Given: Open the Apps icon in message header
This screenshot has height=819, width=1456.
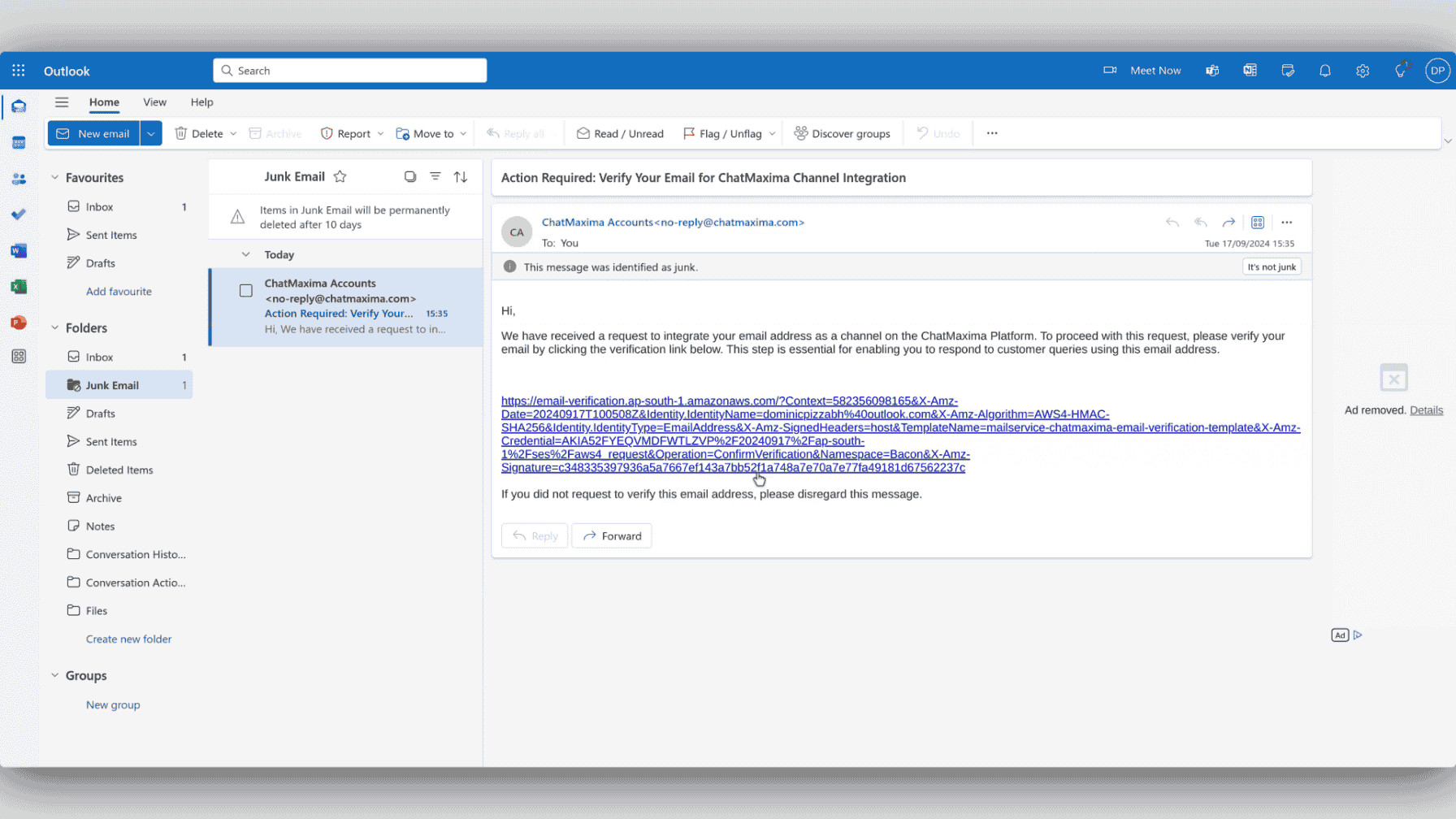Looking at the screenshot, I should (1258, 222).
